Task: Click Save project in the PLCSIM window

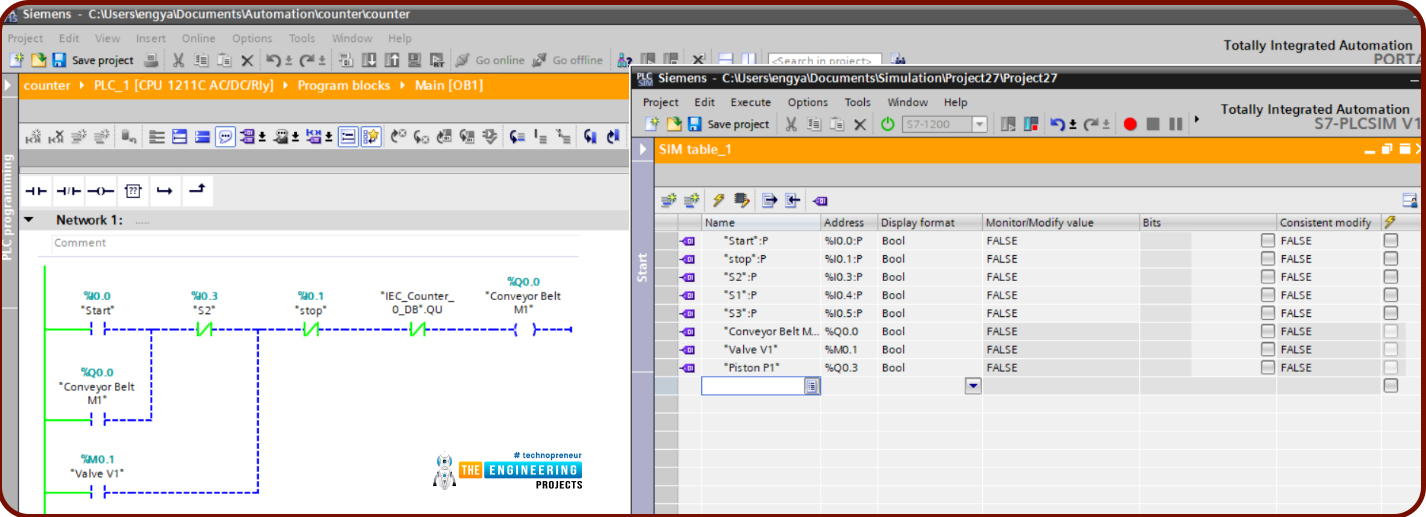Action: 729,124
